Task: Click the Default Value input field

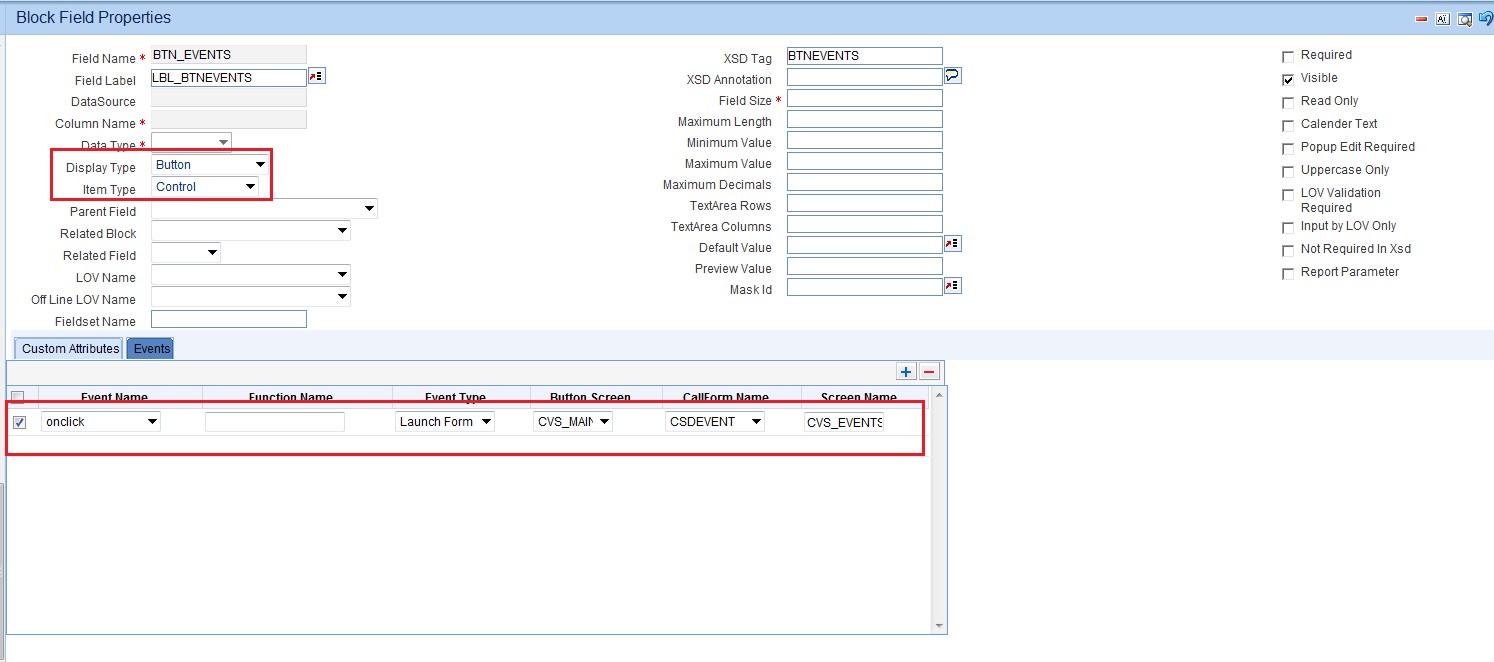Action: point(865,245)
